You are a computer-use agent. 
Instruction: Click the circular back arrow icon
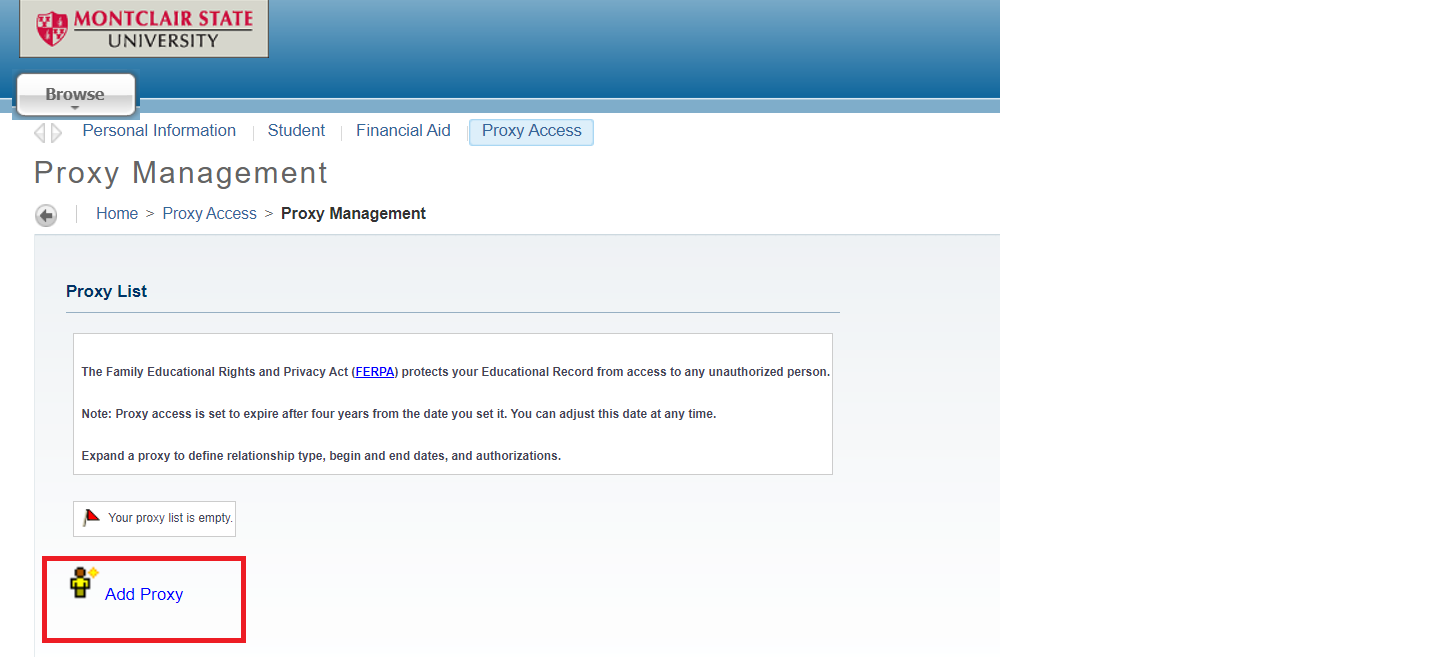[x=46, y=214]
